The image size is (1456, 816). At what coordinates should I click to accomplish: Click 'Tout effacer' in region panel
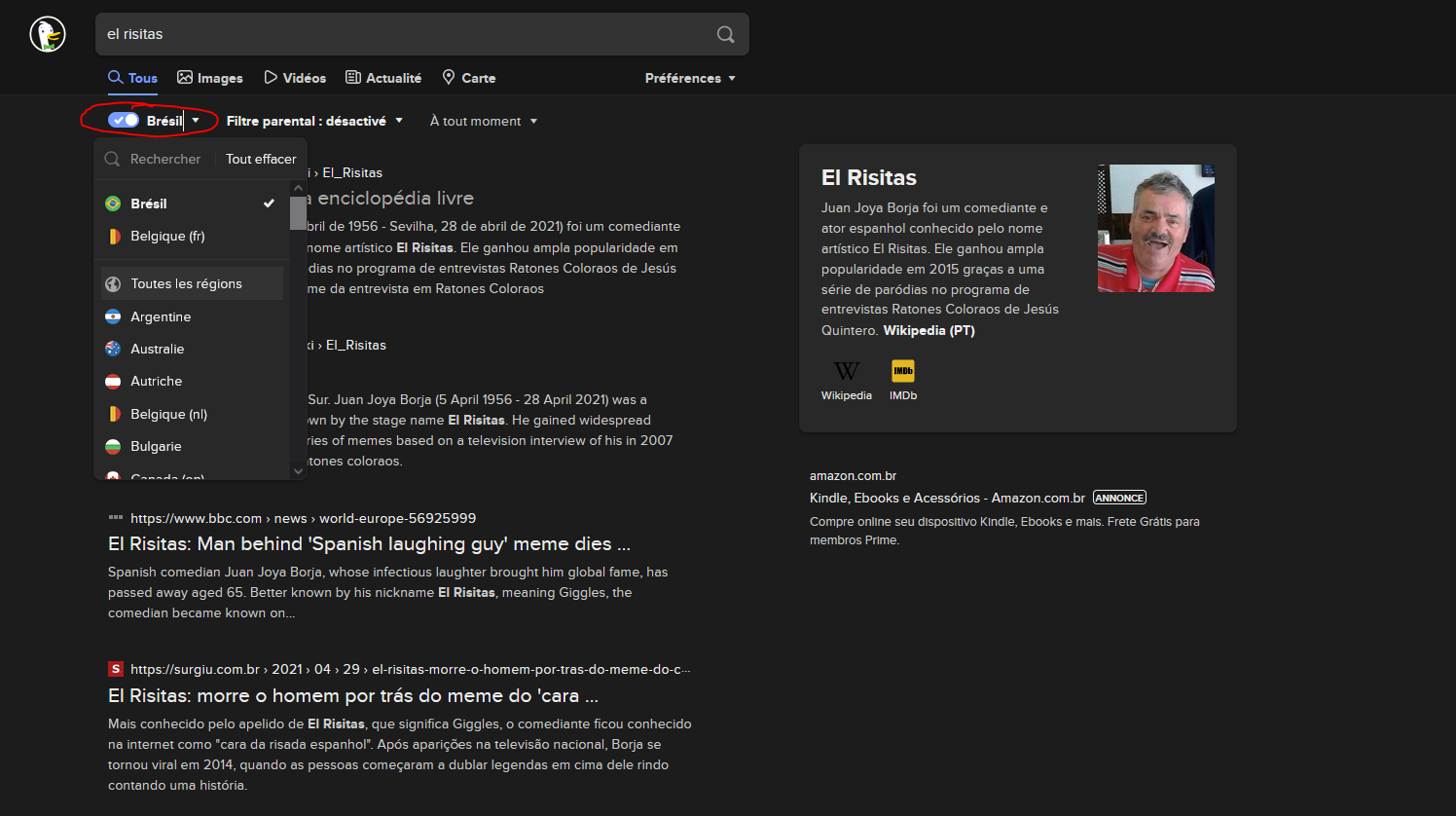click(x=261, y=159)
